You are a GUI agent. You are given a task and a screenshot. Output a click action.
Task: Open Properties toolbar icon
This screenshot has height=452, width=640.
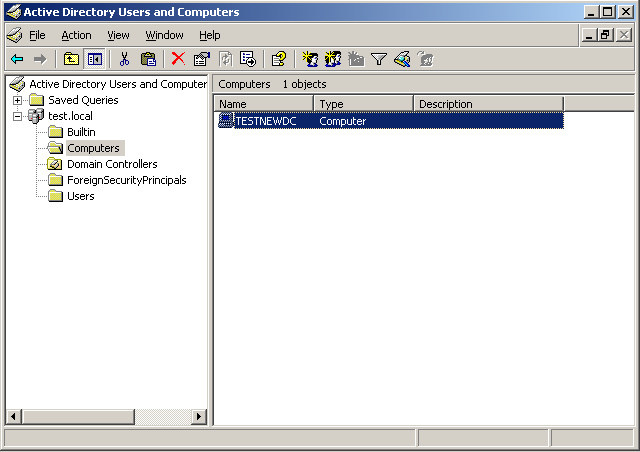click(202, 60)
